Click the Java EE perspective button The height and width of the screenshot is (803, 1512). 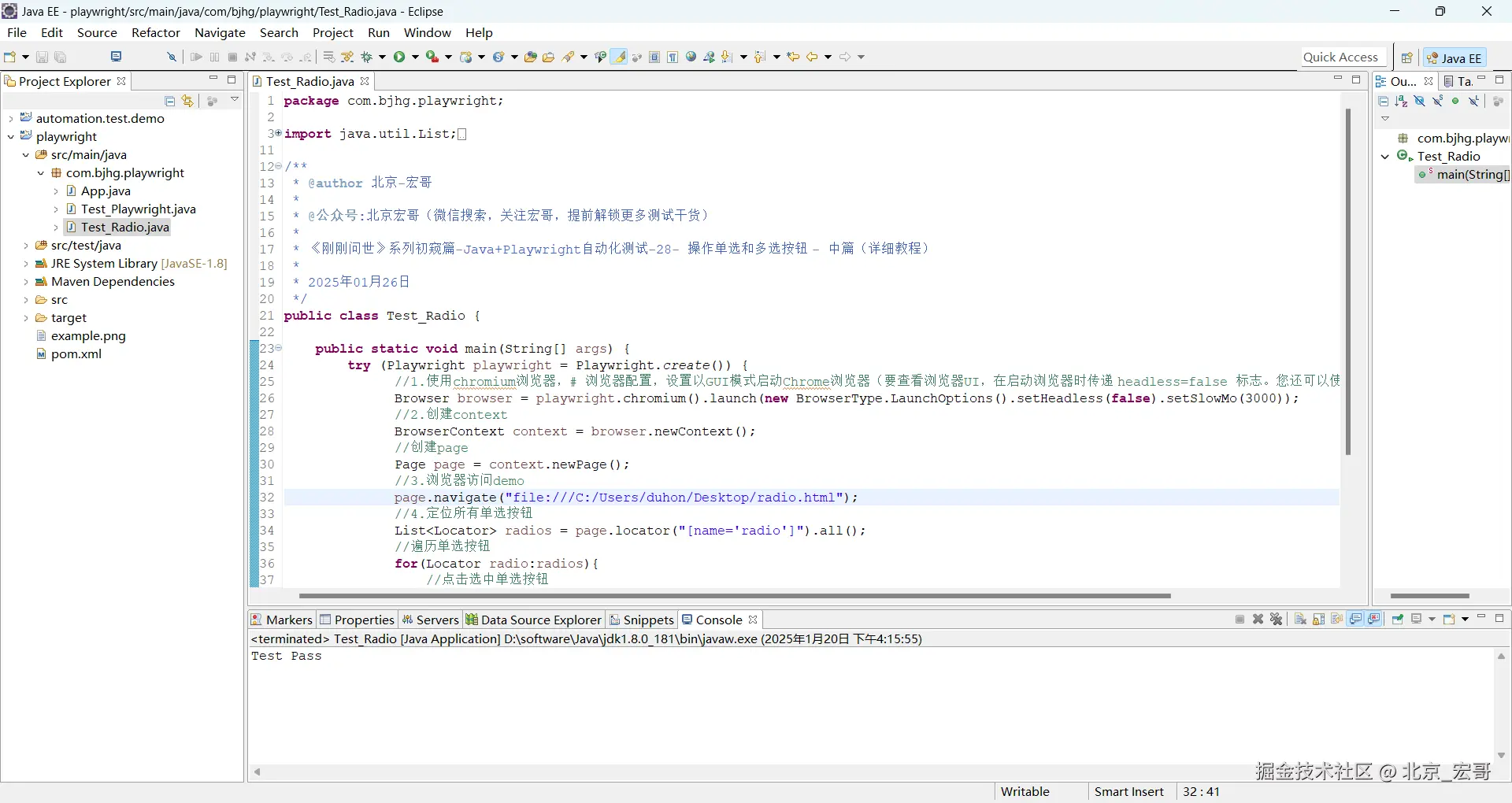tap(1455, 57)
